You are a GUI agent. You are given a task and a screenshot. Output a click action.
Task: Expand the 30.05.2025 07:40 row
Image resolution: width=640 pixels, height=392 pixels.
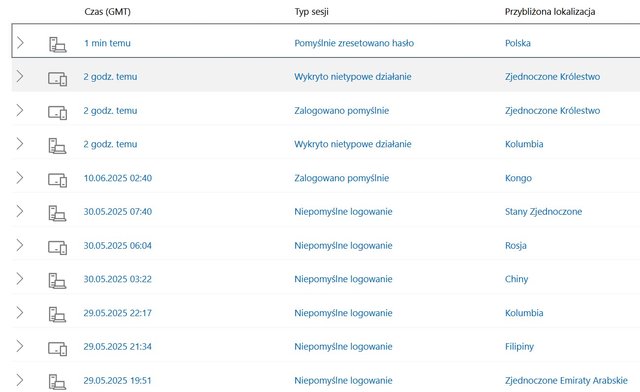20,211
